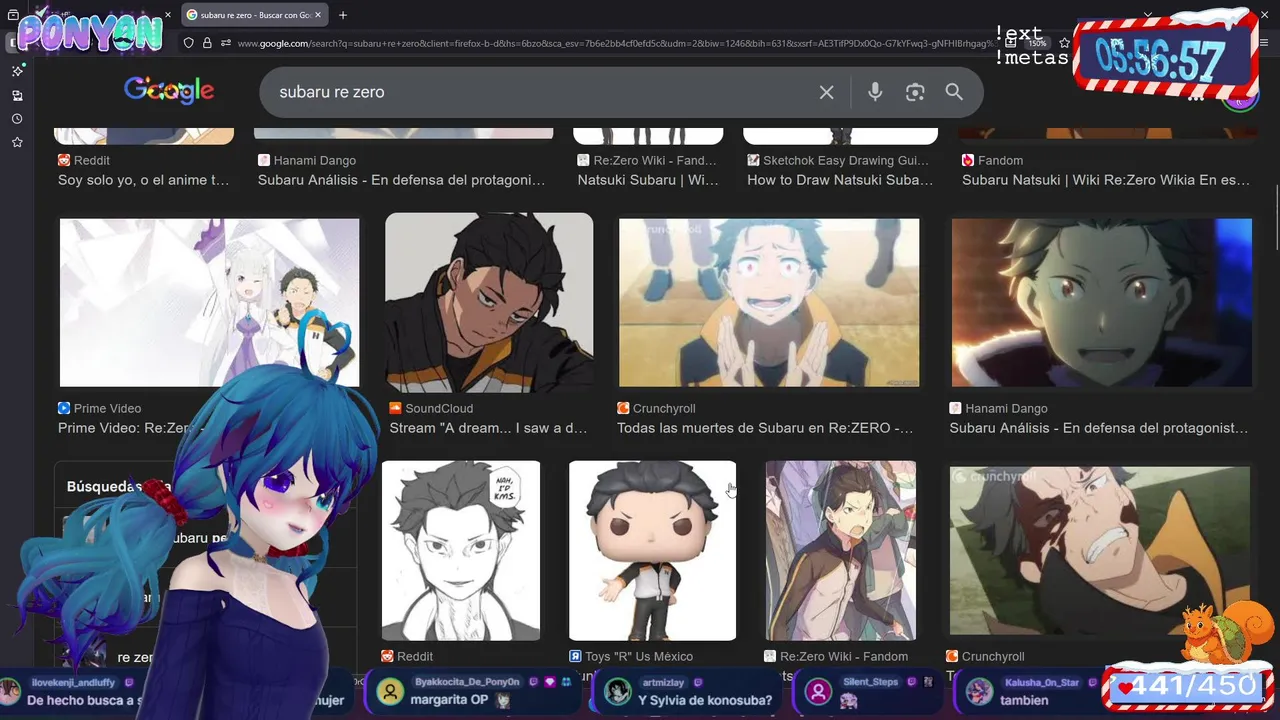
Task: Open the Hanami Dango smiling Subaru image
Action: [x=1102, y=302]
